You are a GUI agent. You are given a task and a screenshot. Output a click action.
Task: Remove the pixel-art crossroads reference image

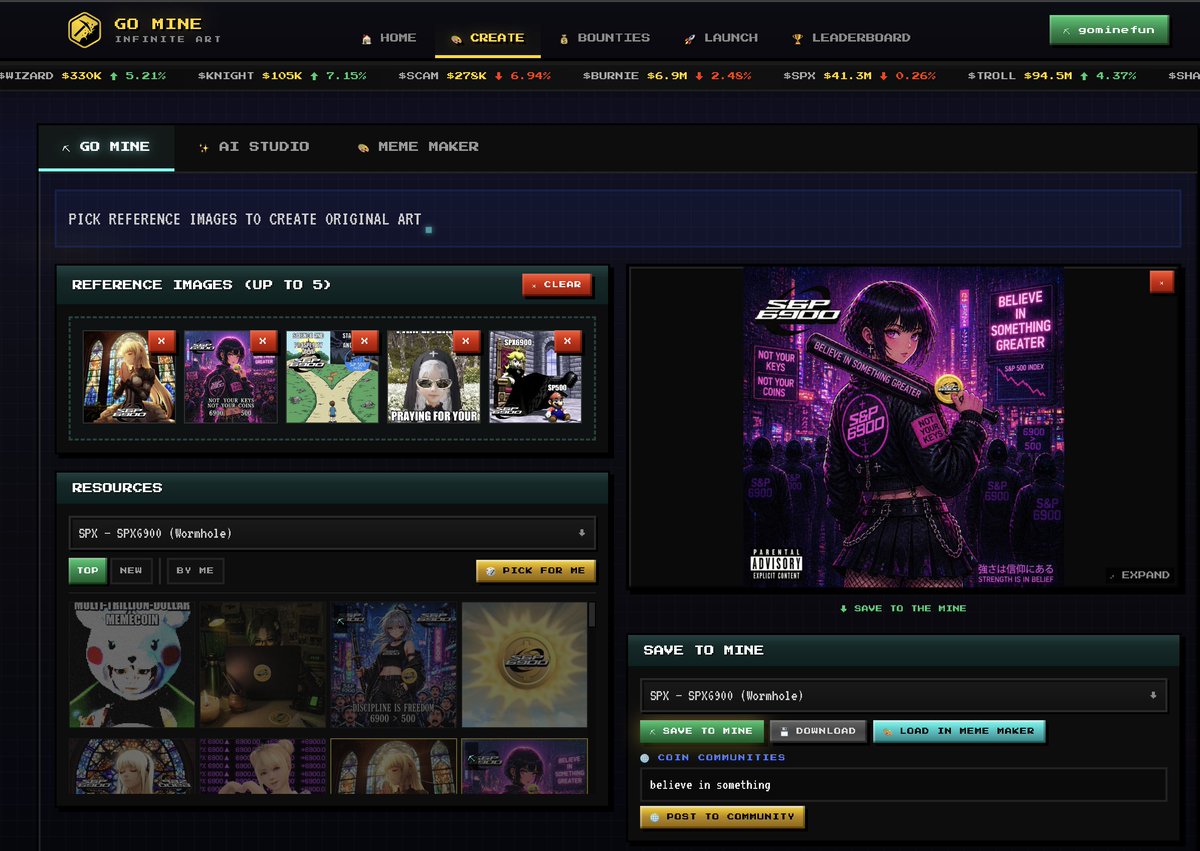point(365,341)
